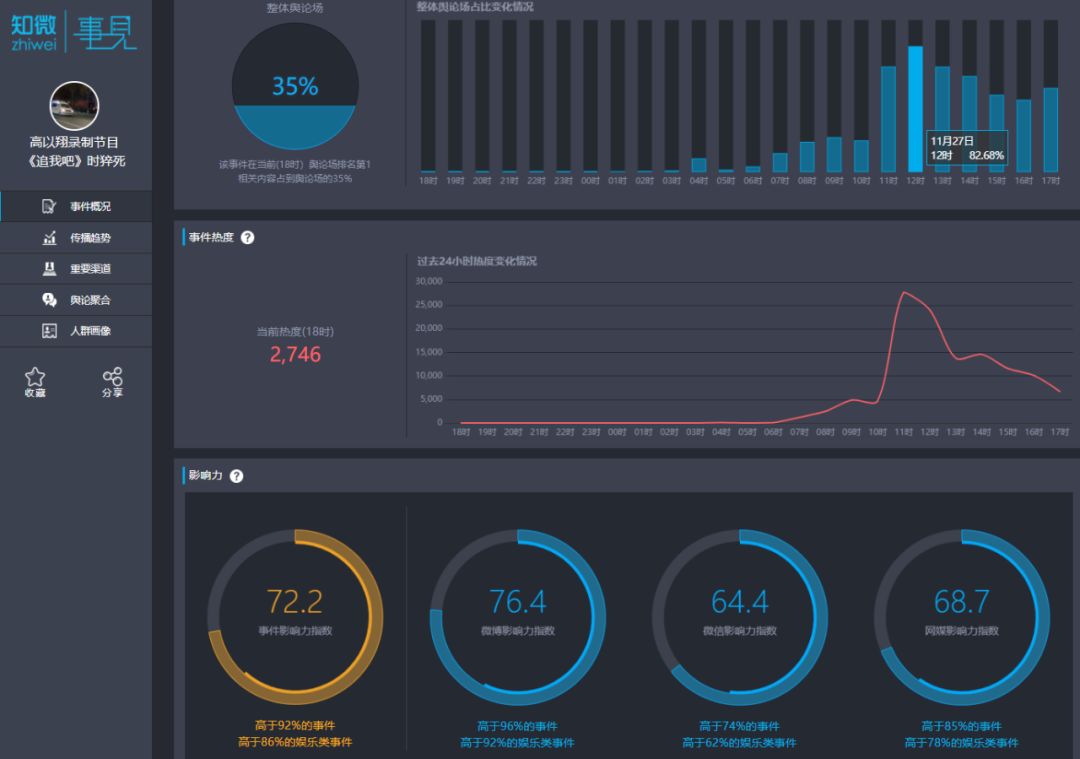
Task: Click the 人群画像 portrait icon
Action: click(x=49, y=331)
